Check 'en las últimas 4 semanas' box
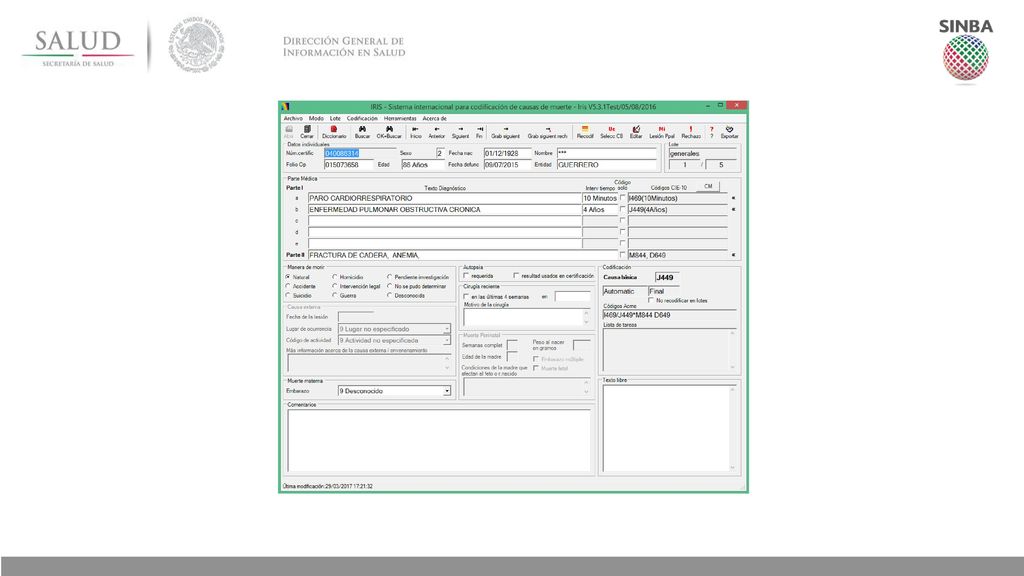Viewport: 1024px width, 576px height. [x=466, y=296]
